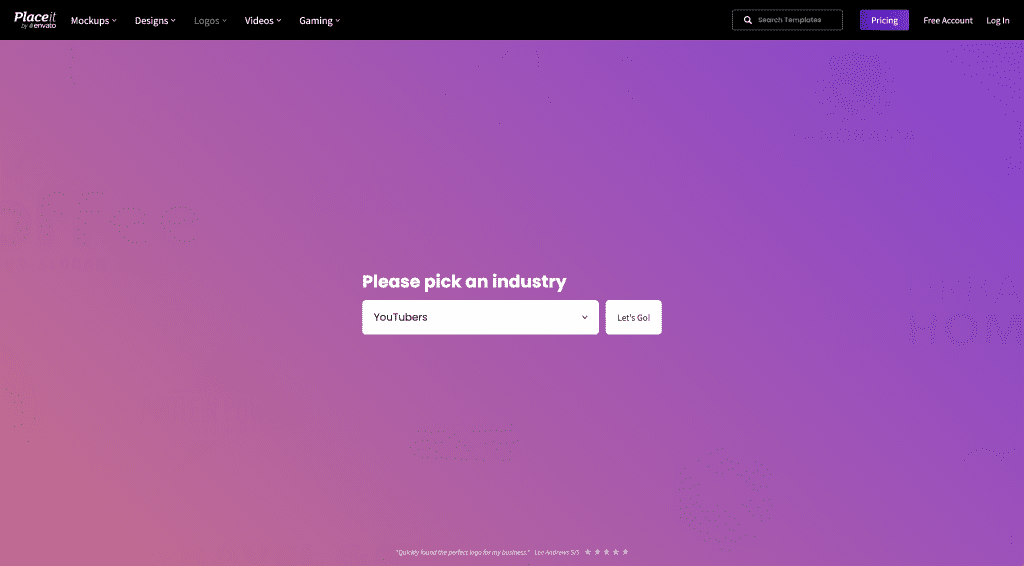
Task: Open the Videos menu
Action: [x=259, y=21]
